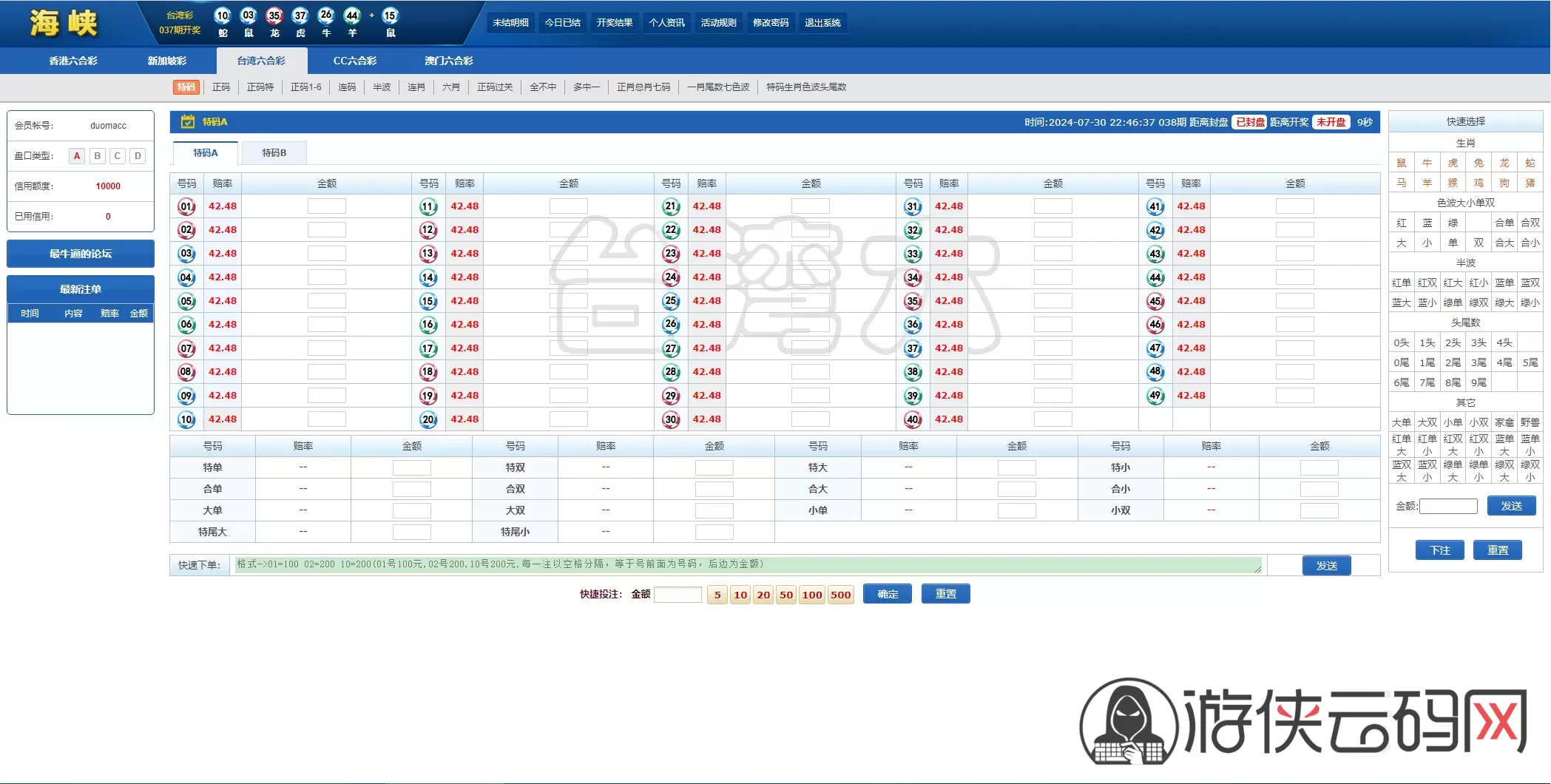Switch to the 特码B tab
The image size is (1551, 784).
point(274,153)
